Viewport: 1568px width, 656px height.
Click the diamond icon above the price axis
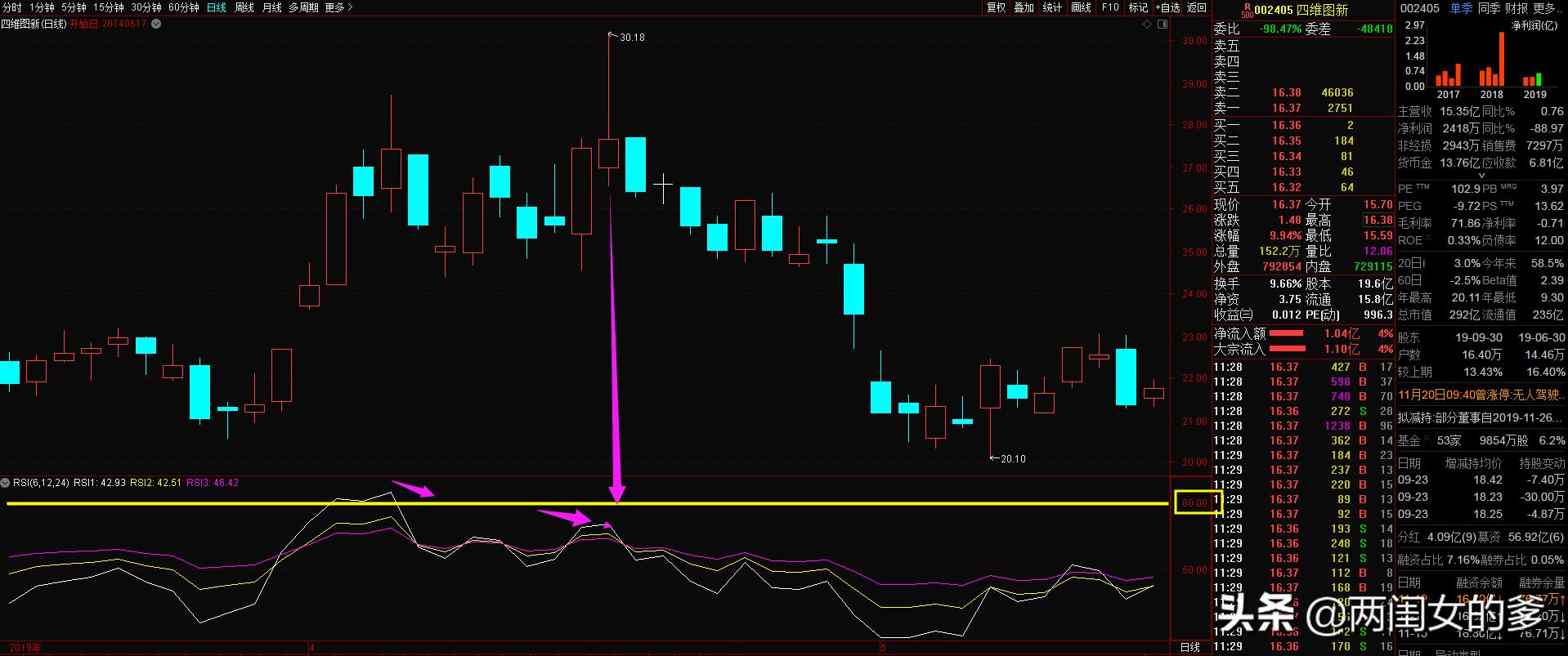pyautogui.click(x=1148, y=25)
